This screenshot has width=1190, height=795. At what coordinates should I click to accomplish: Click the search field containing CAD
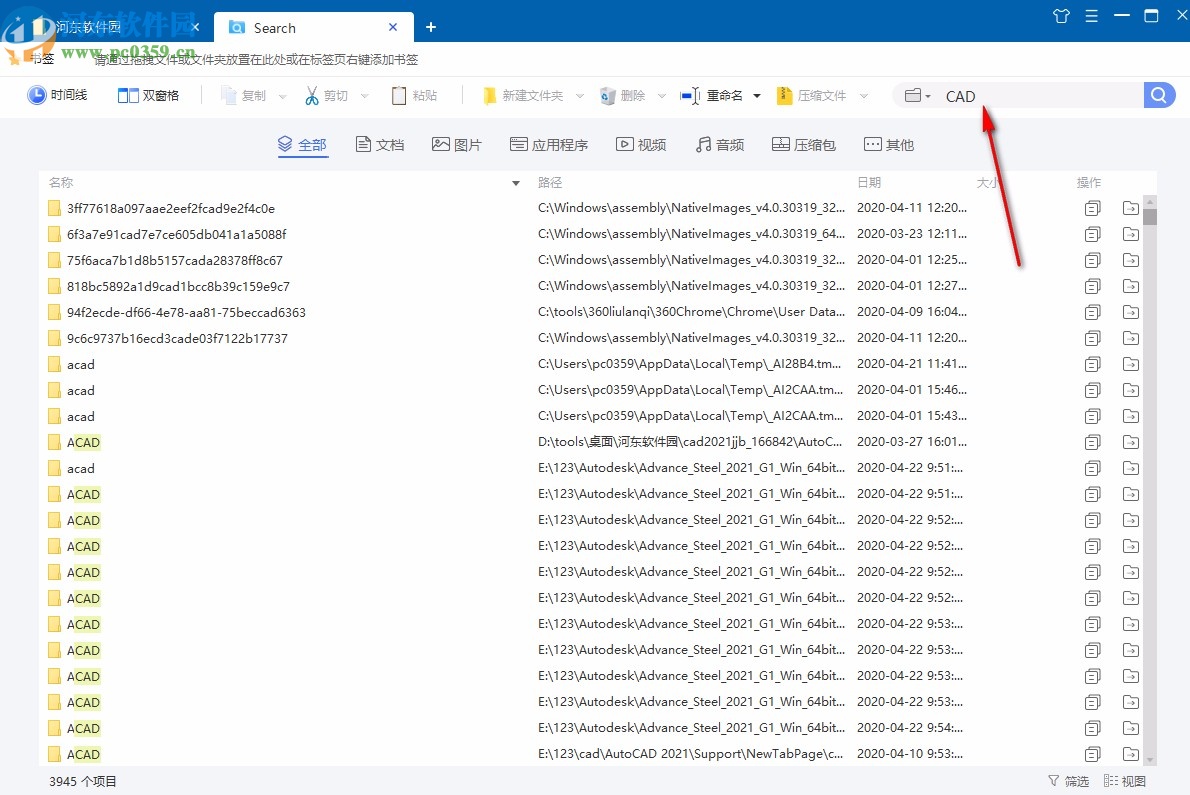click(1040, 96)
